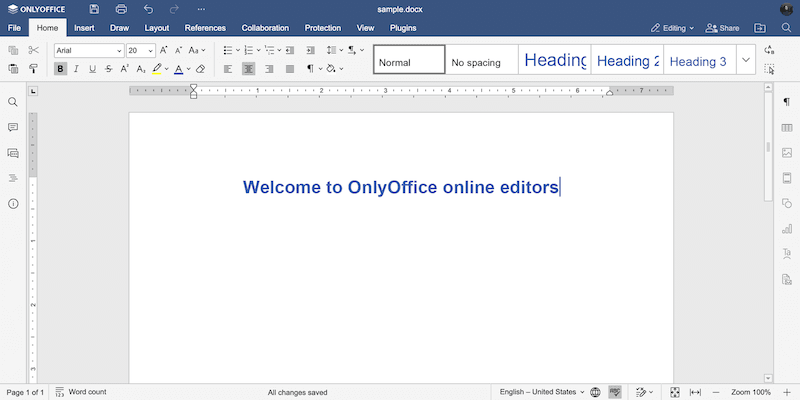The height and width of the screenshot is (400, 800).
Task: Copy selection using the copy icon
Action: (x=13, y=50)
